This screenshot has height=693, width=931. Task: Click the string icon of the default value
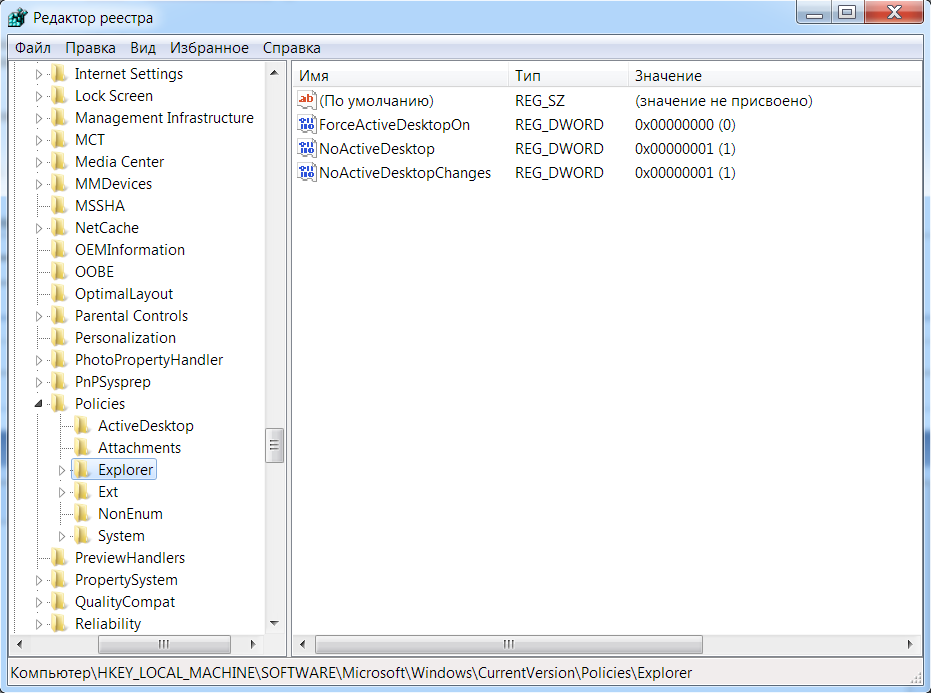tap(307, 101)
